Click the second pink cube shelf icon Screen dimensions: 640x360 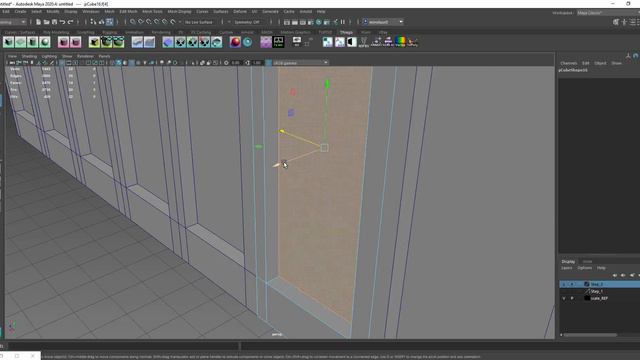click(76, 42)
